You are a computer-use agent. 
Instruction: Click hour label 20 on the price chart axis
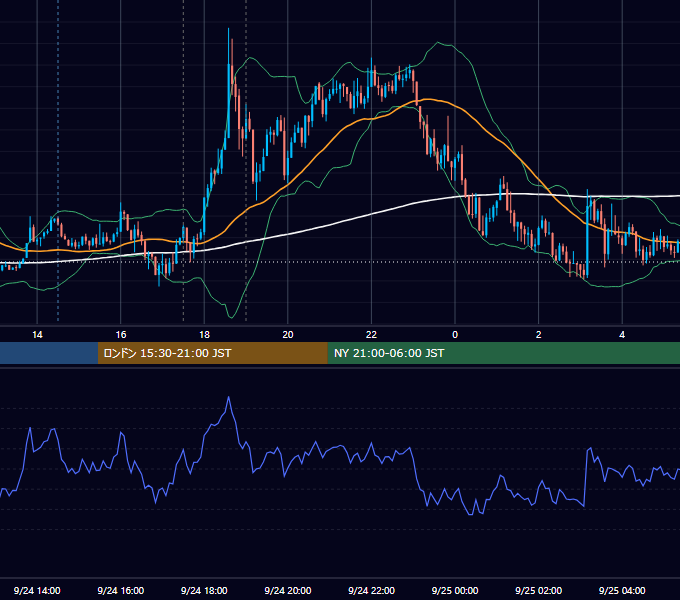pyautogui.click(x=288, y=334)
